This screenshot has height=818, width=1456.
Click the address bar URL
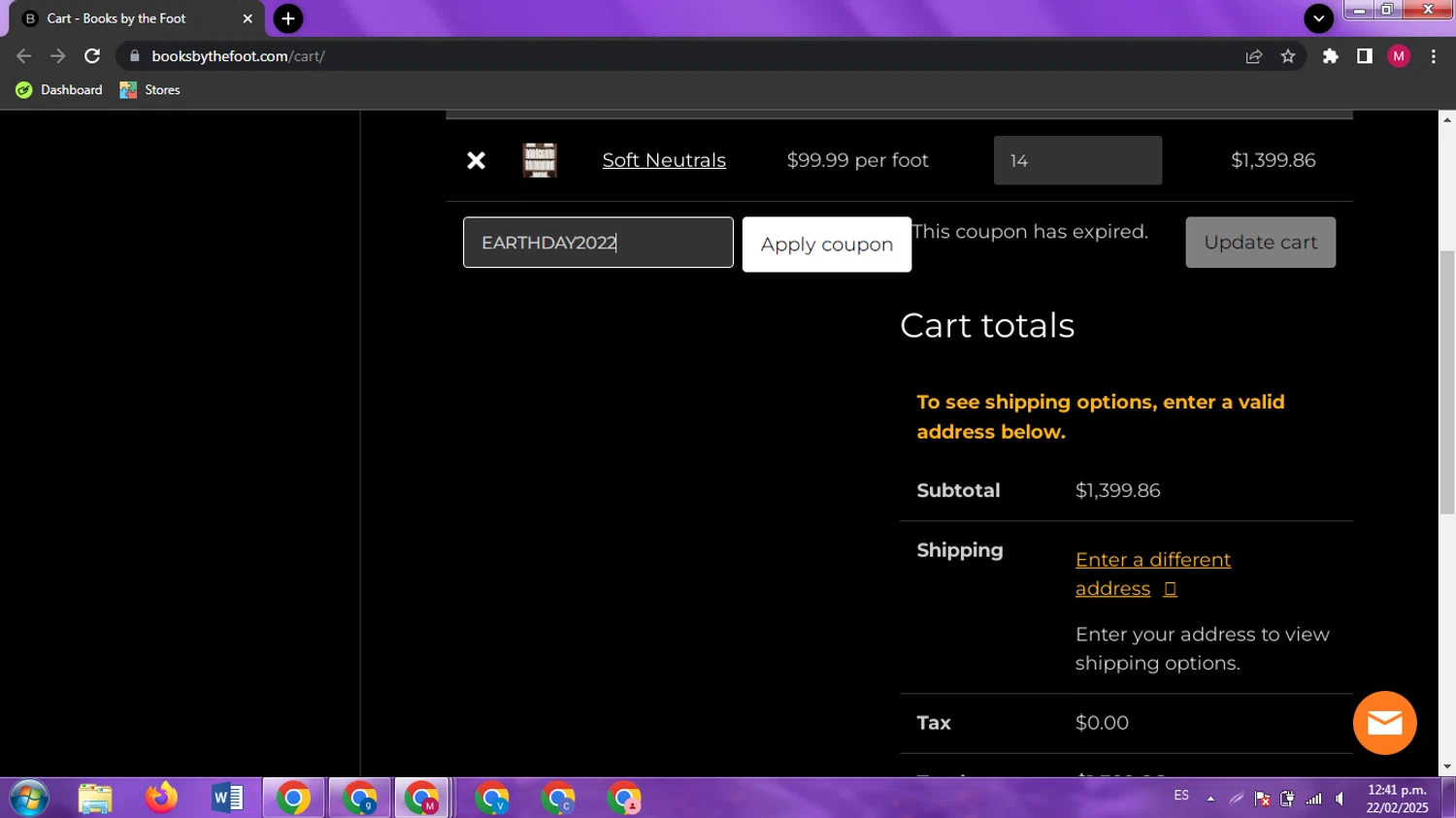pyautogui.click(x=238, y=56)
